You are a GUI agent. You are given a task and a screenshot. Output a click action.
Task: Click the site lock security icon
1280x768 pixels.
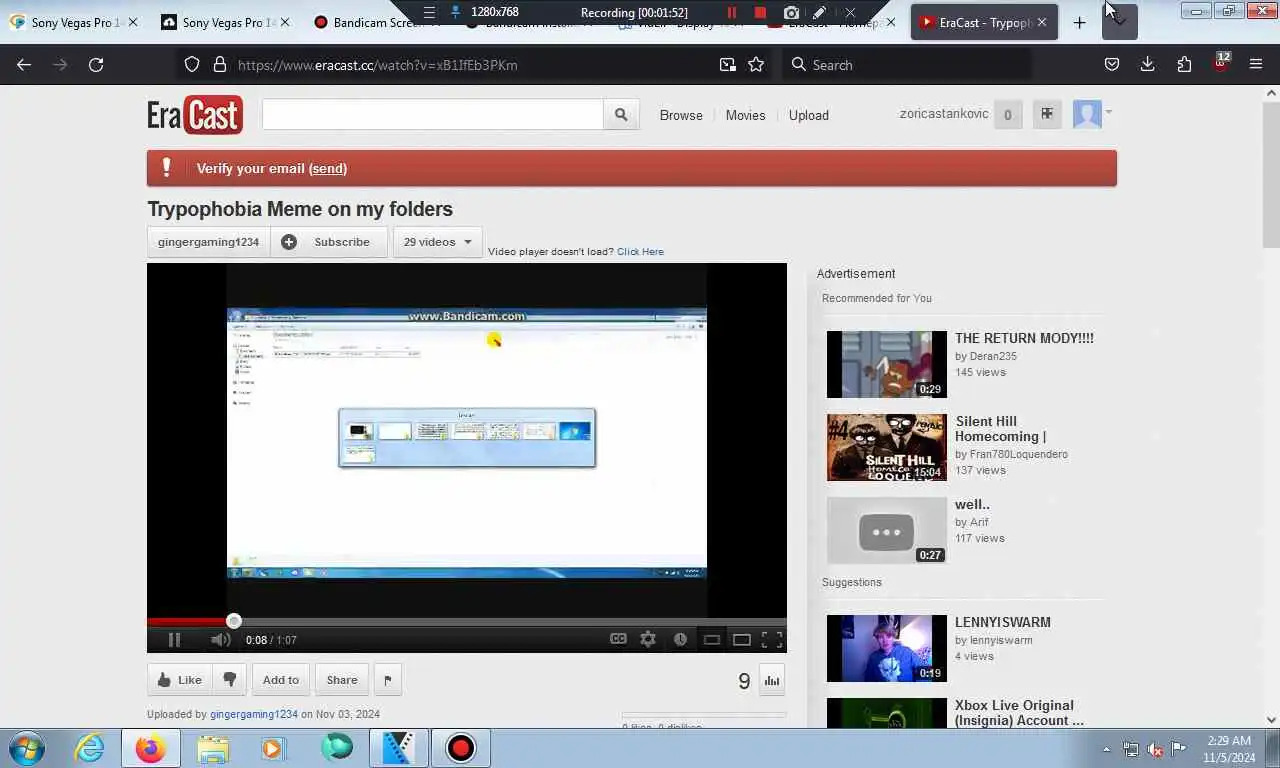(x=220, y=65)
